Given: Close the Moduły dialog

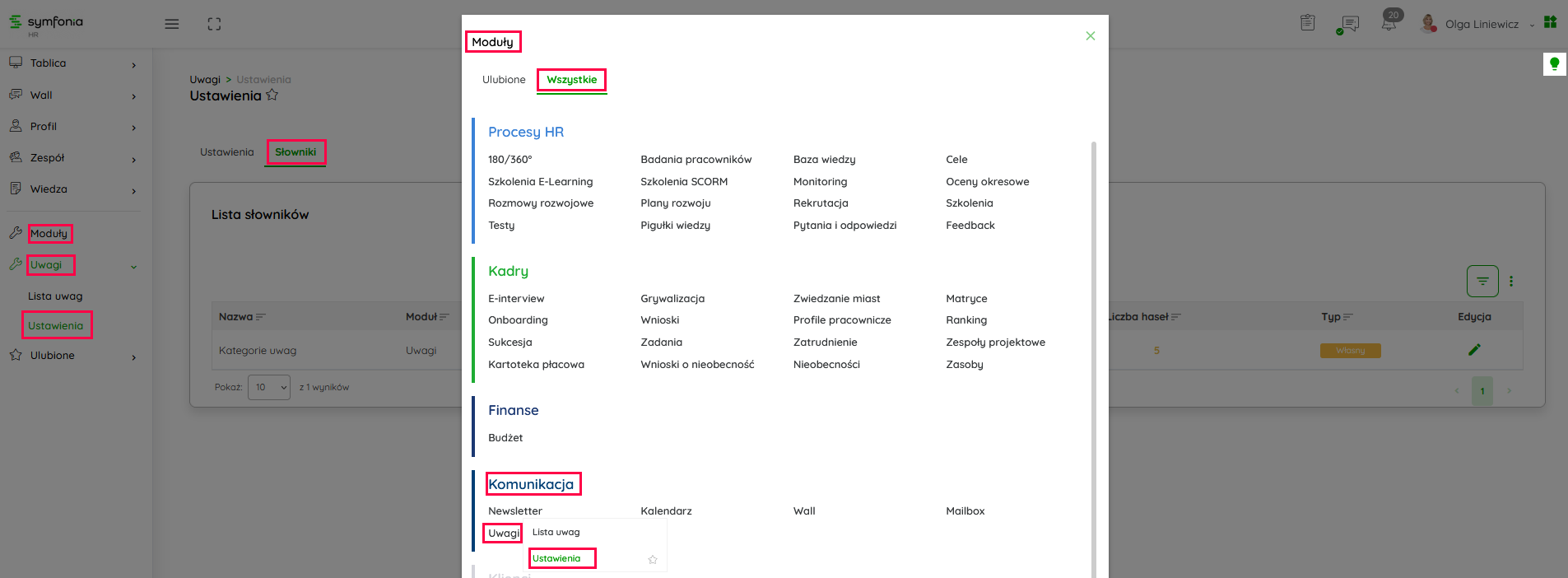Looking at the screenshot, I should coord(1091,36).
